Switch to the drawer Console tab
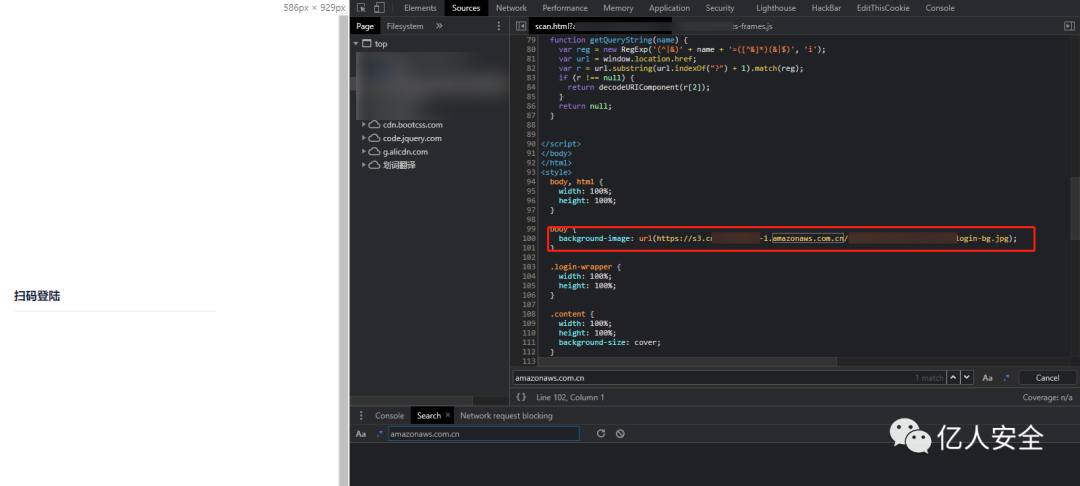 click(389, 416)
